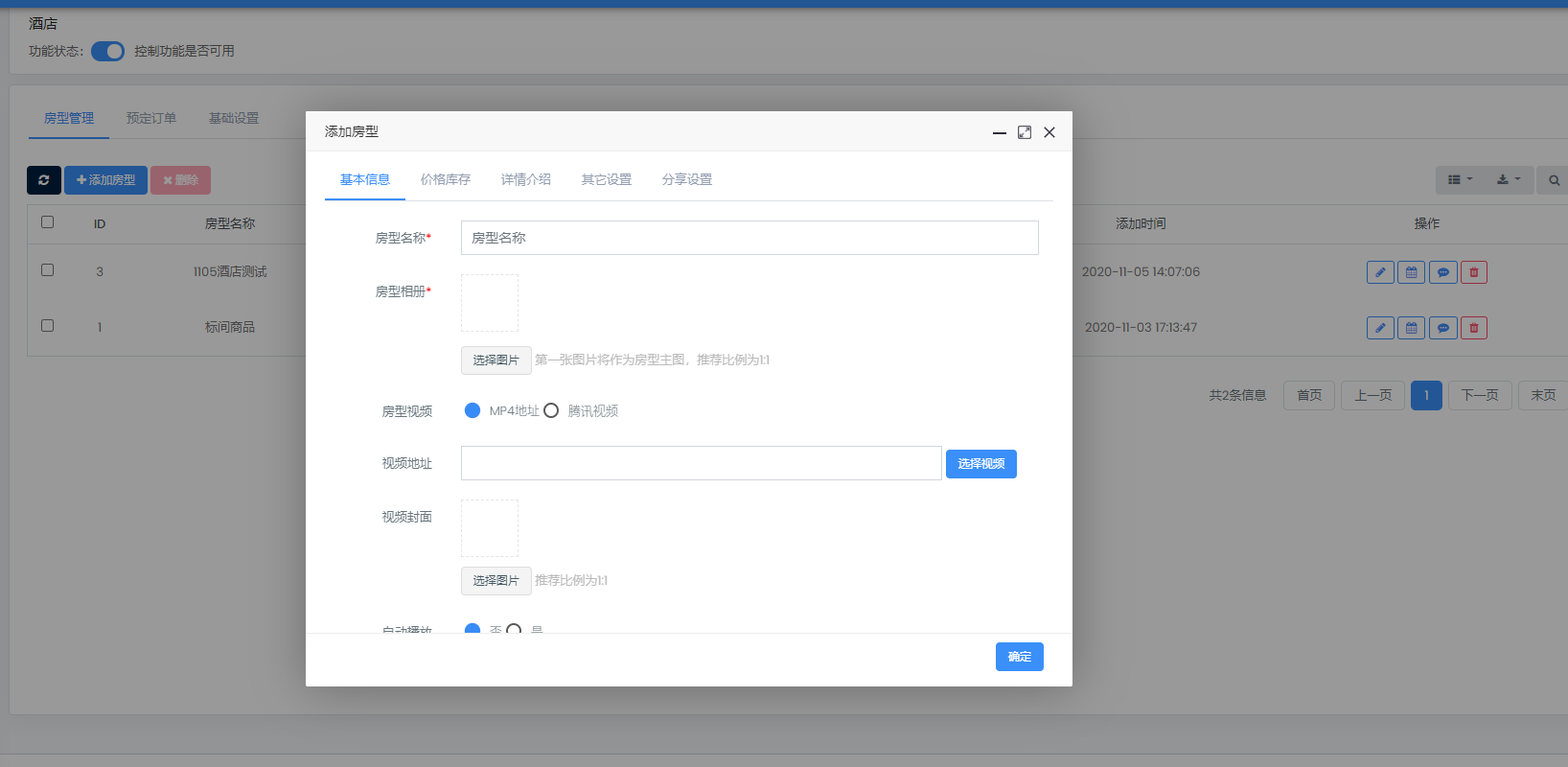Select the 腾讯视频 radio option
Screen dimensions: 1568x767
click(551, 410)
